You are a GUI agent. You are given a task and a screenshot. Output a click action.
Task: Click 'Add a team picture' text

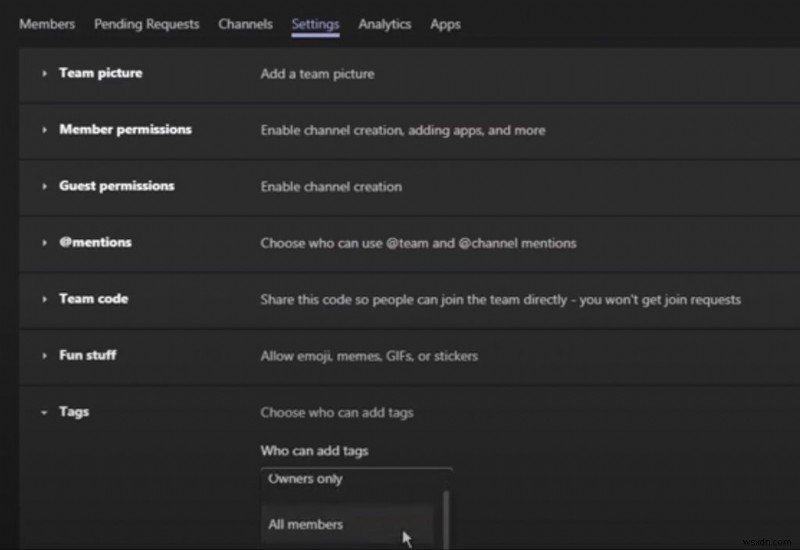[317, 74]
